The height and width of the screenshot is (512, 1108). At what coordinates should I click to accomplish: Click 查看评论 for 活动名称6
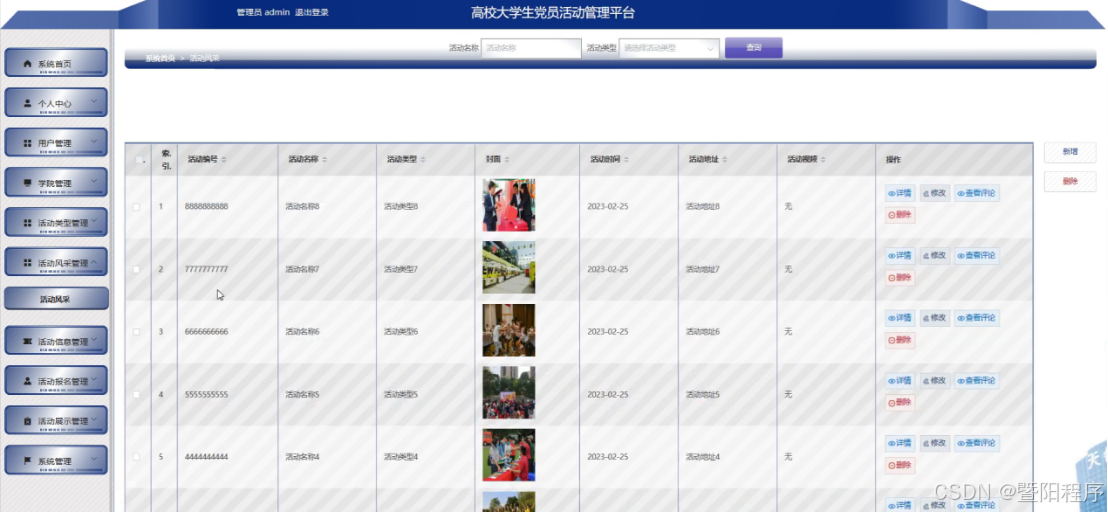(x=977, y=318)
